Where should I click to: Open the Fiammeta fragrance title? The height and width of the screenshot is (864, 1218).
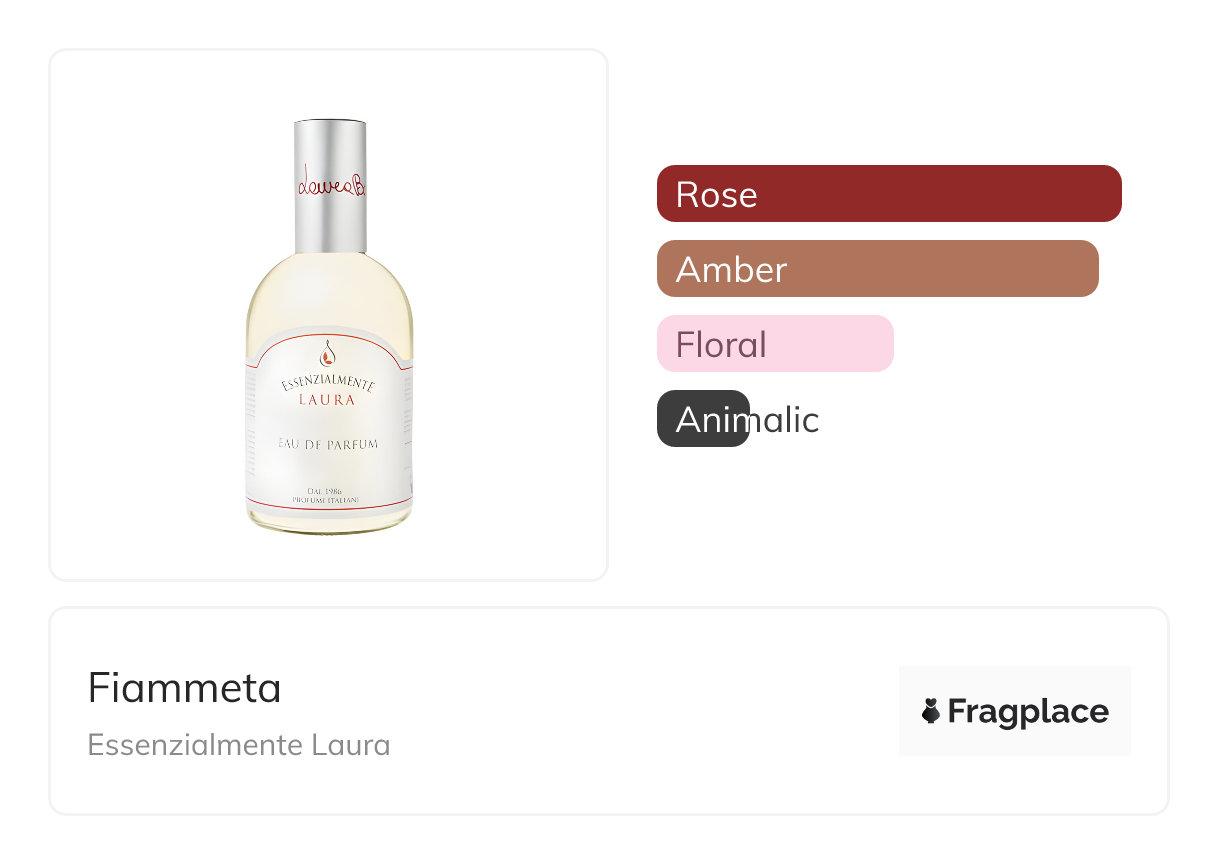[x=184, y=688]
